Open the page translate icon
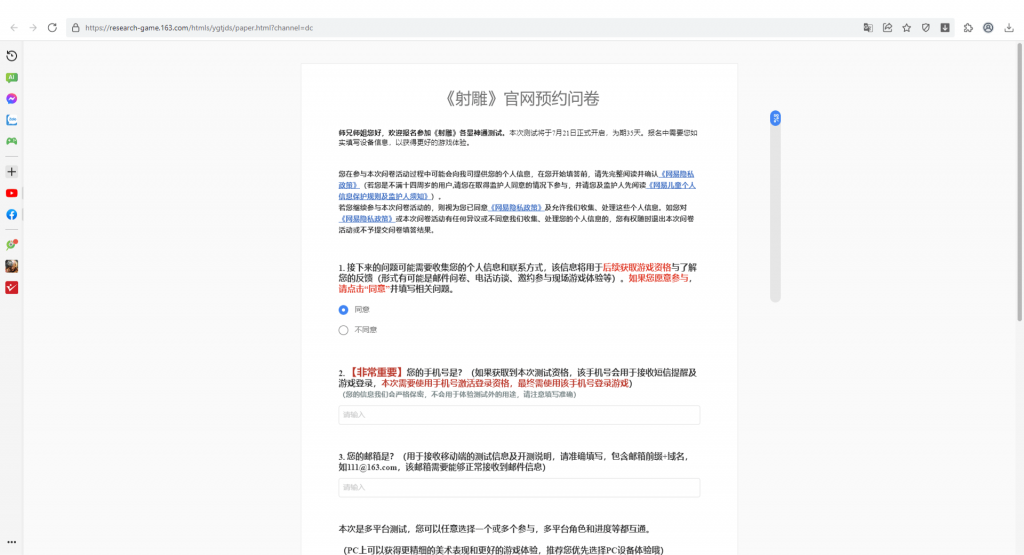The image size is (1024, 555). click(868, 27)
